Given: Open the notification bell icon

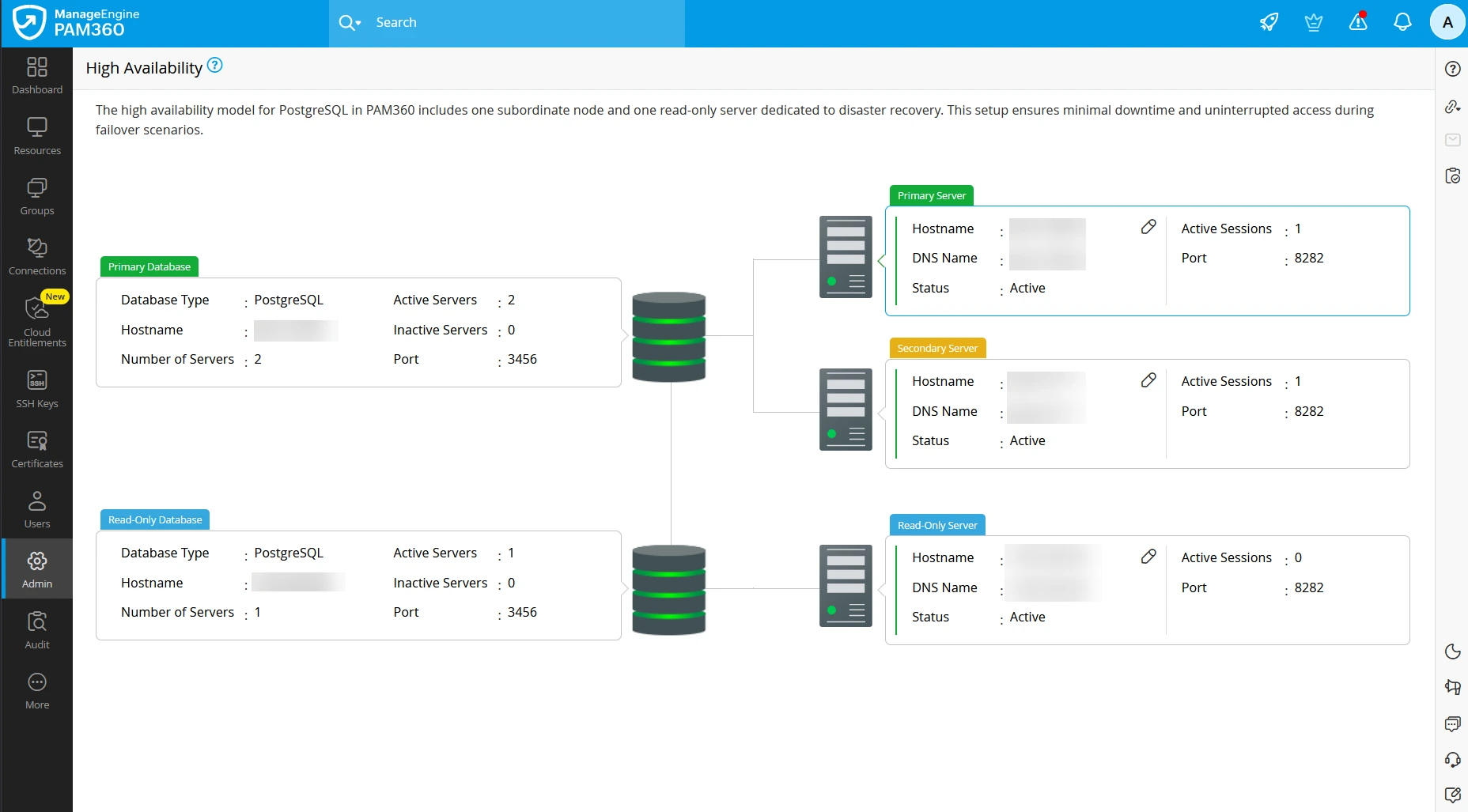Looking at the screenshot, I should pyautogui.click(x=1402, y=21).
